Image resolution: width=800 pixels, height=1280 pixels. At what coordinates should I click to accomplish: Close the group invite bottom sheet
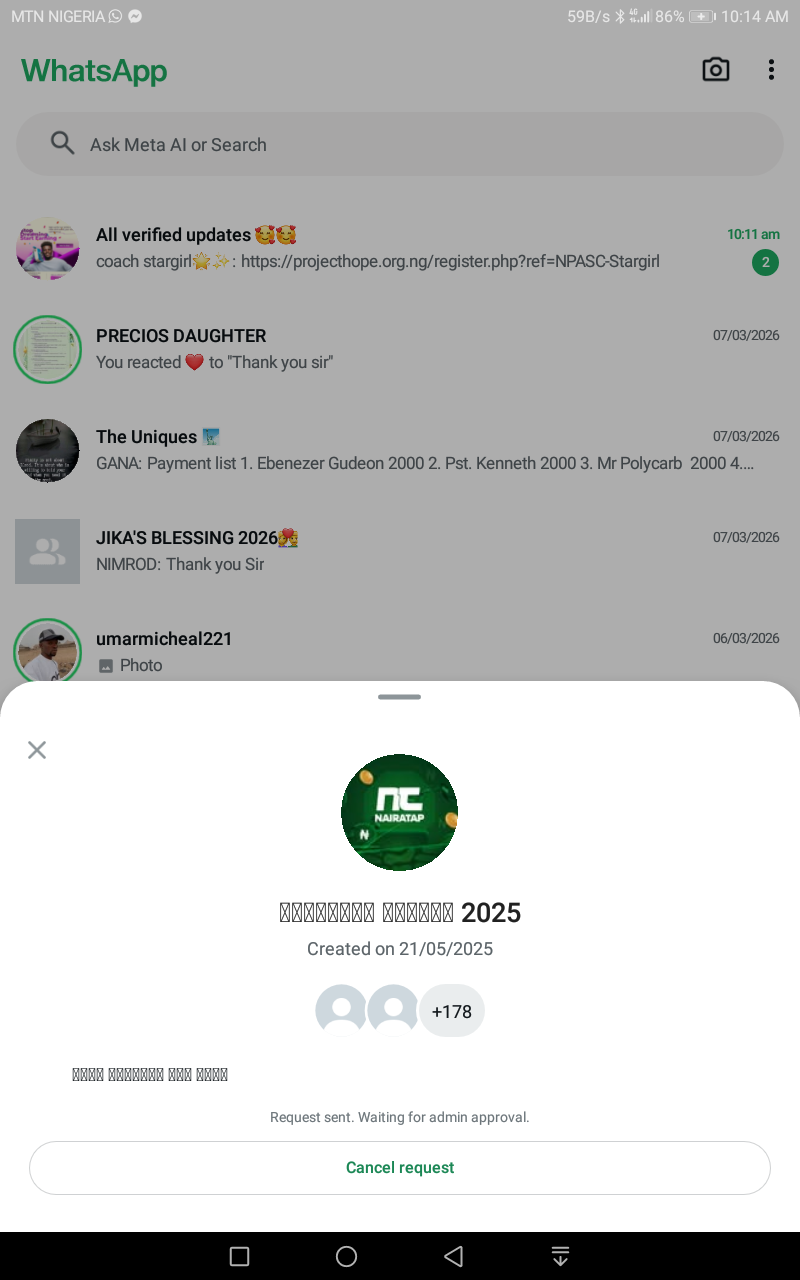point(37,750)
